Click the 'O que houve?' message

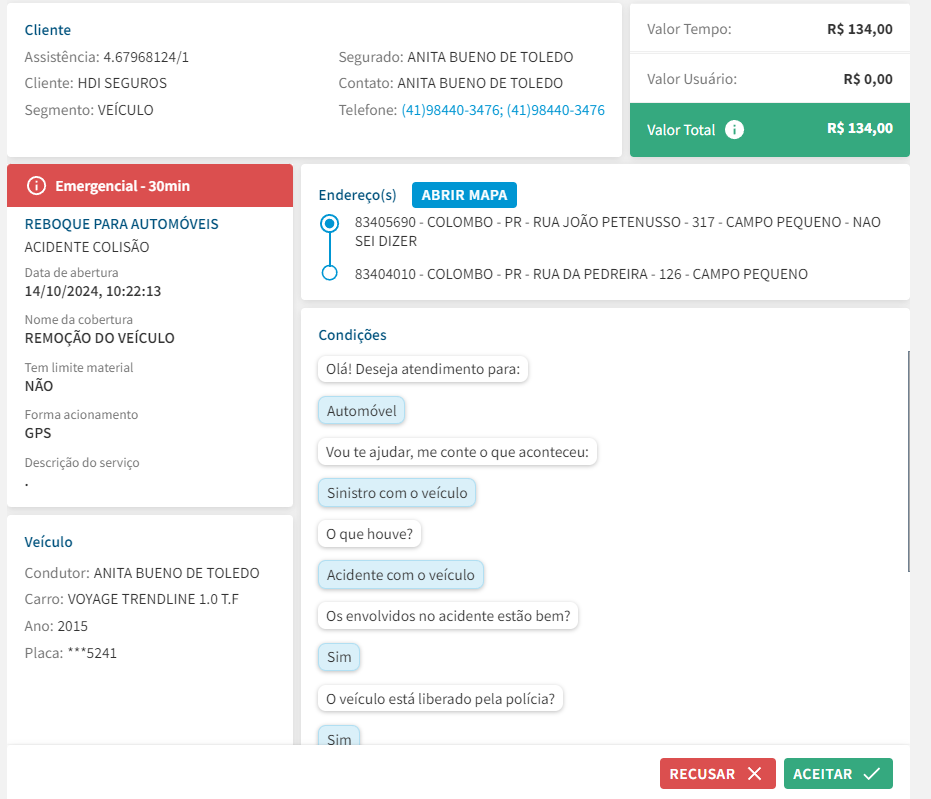click(x=369, y=534)
